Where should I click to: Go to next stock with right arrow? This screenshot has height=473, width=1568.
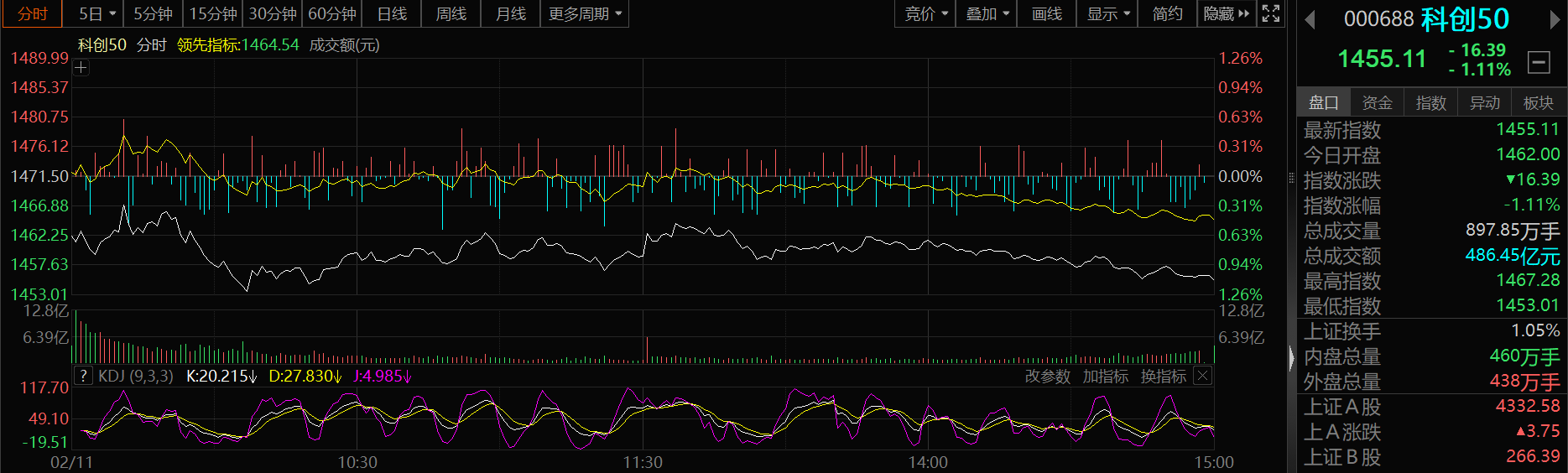pyautogui.click(x=1555, y=19)
